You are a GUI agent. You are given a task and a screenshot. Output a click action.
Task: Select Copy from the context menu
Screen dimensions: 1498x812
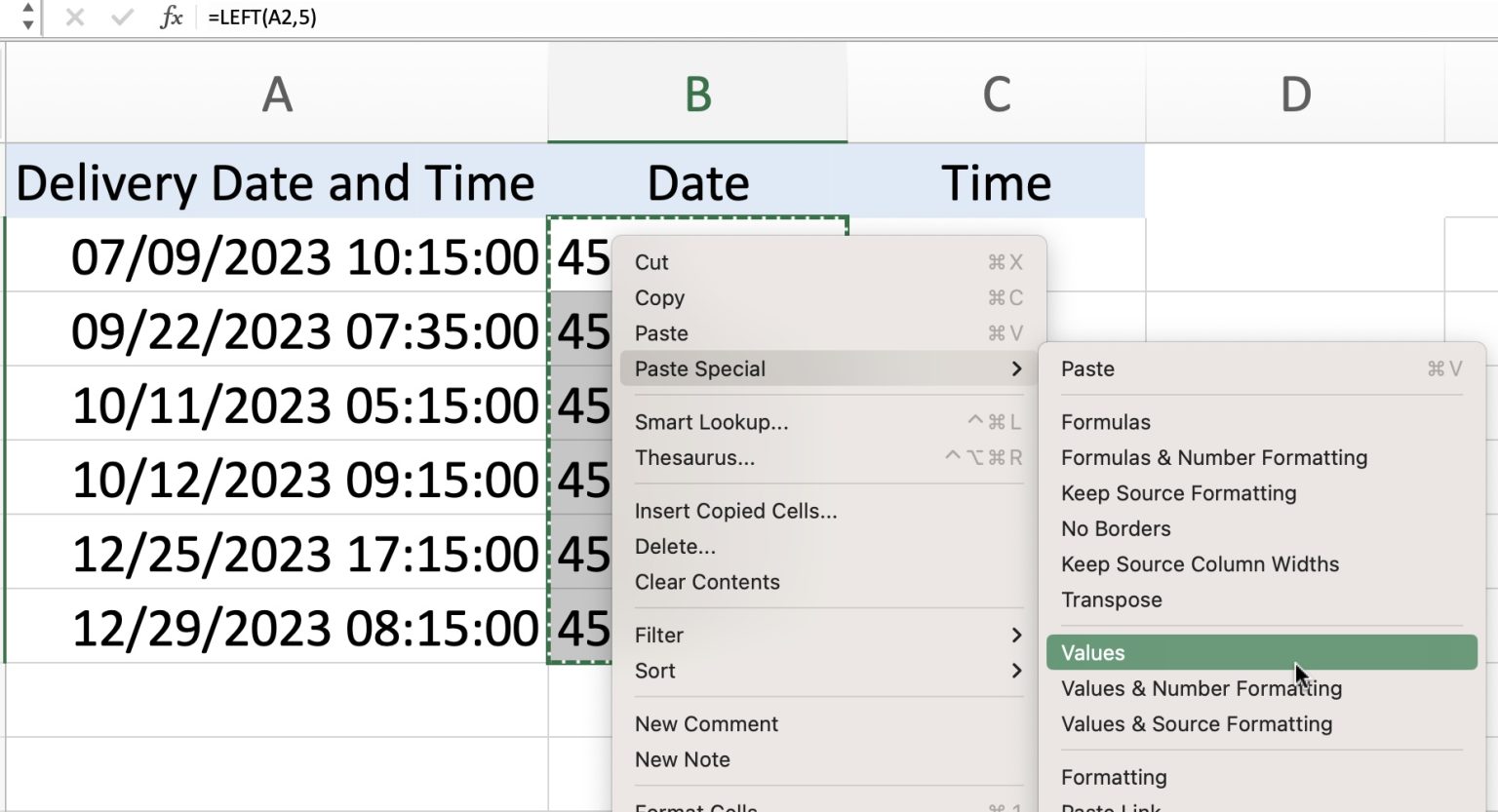coord(659,298)
